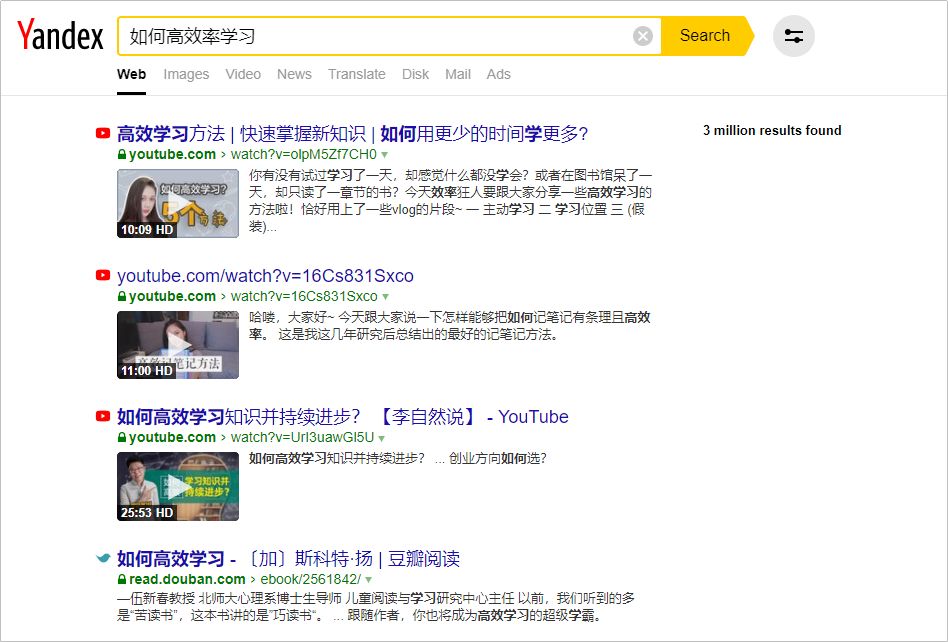Click the YouTube icon next to the Li Ziran result

101,416
